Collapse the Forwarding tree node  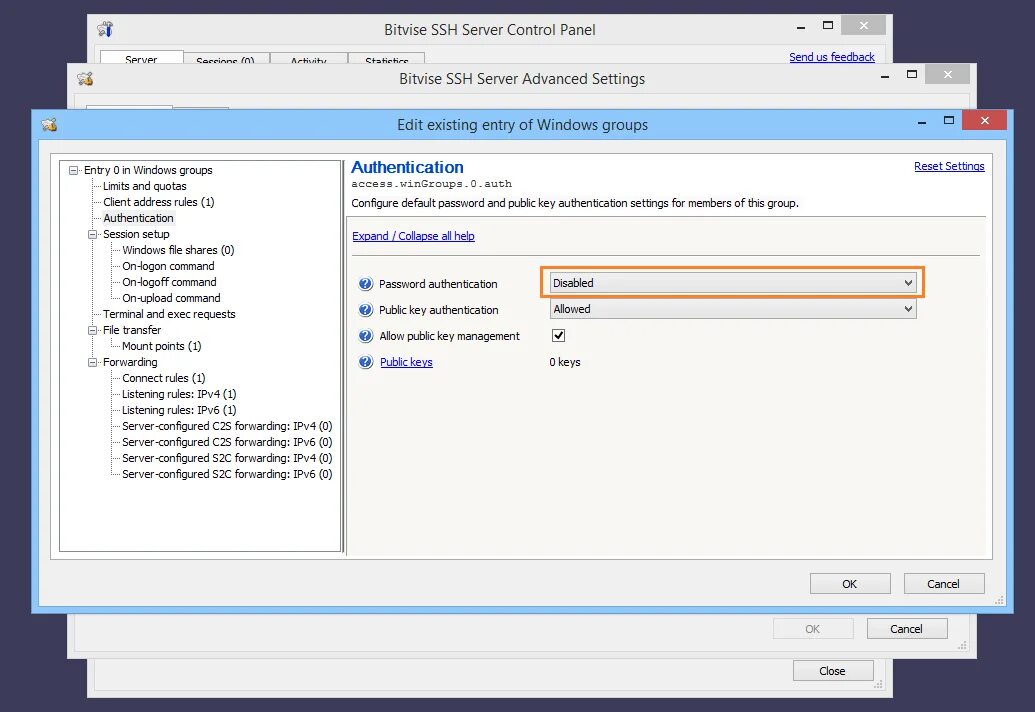coord(92,362)
